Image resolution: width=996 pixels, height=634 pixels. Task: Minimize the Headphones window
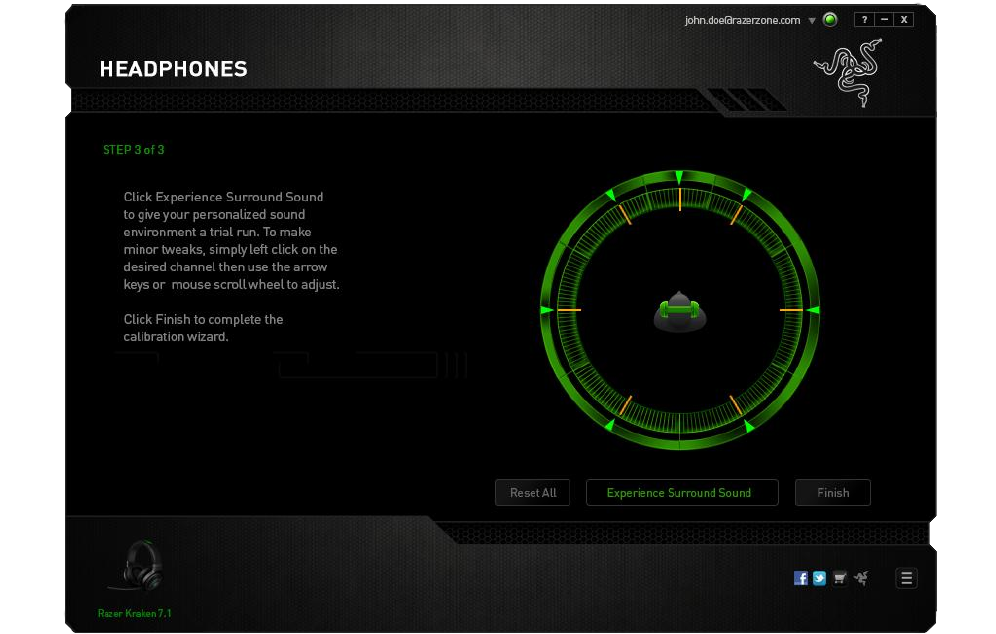884,20
